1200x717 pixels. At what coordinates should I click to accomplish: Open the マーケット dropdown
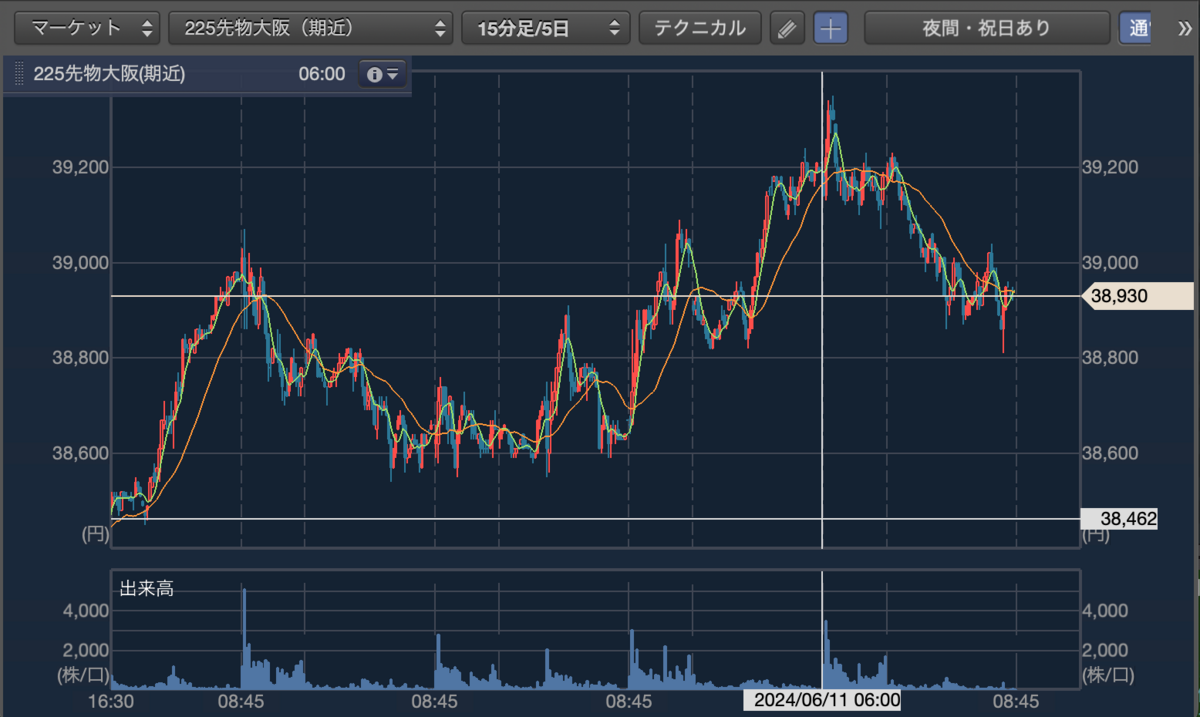[x=88, y=28]
